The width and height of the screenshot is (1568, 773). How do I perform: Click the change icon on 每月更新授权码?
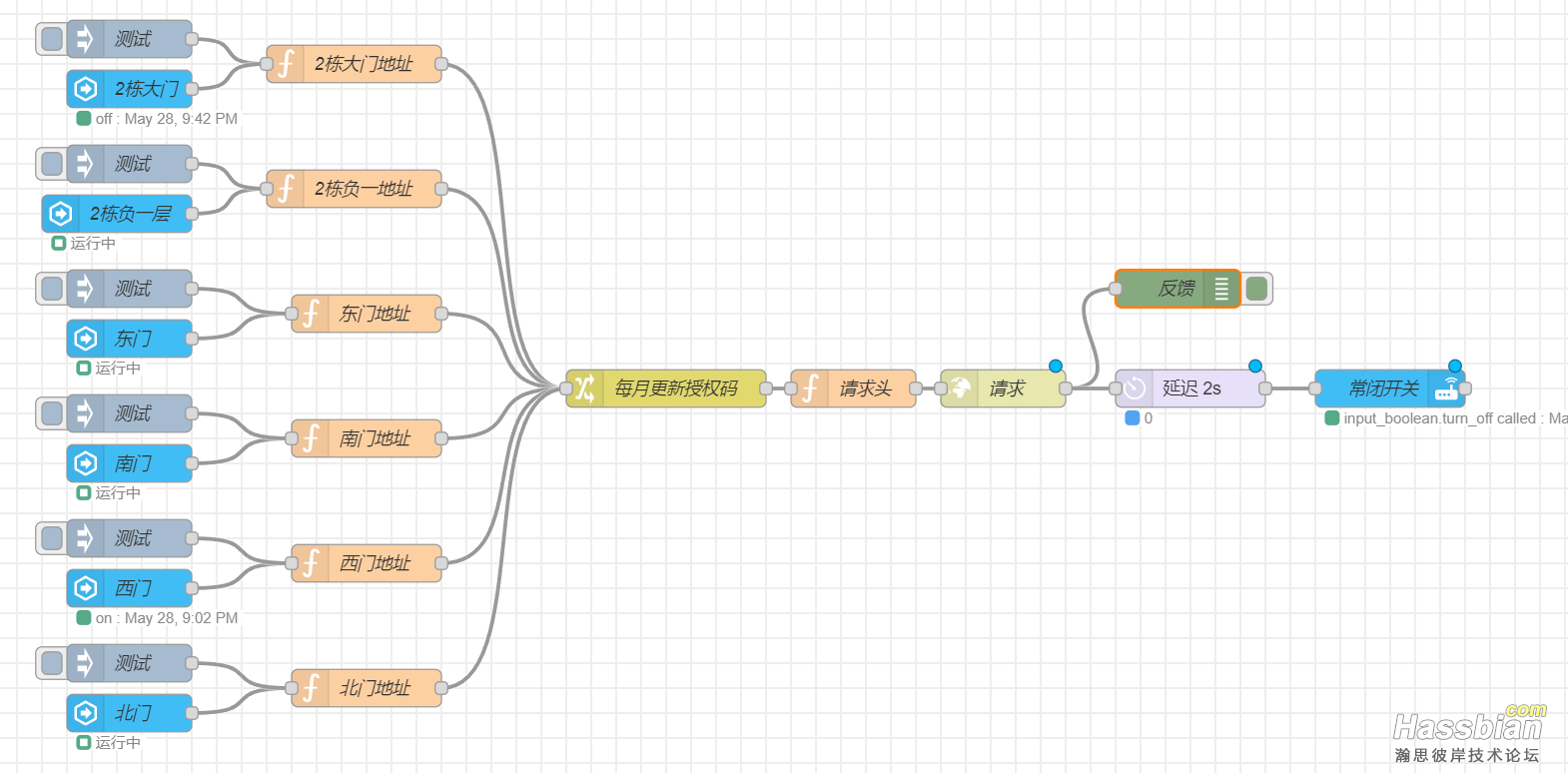585,388
